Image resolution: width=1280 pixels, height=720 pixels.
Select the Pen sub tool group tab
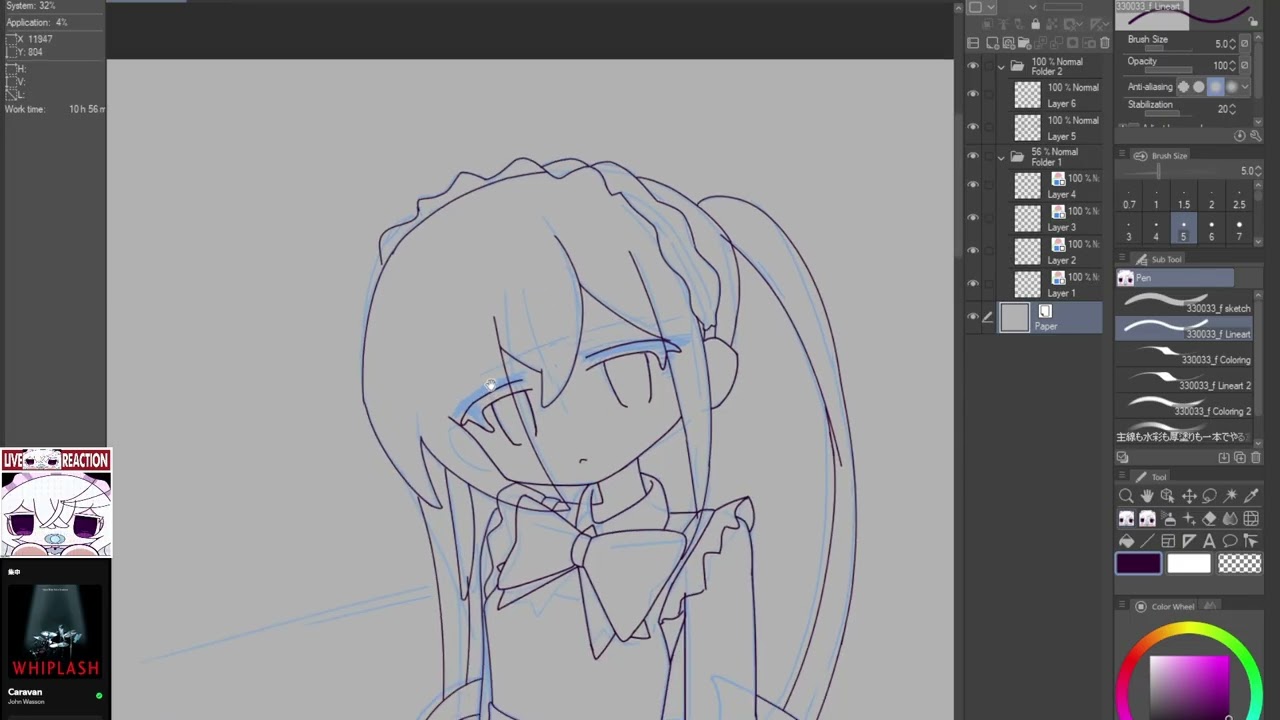click(1175, 278)
